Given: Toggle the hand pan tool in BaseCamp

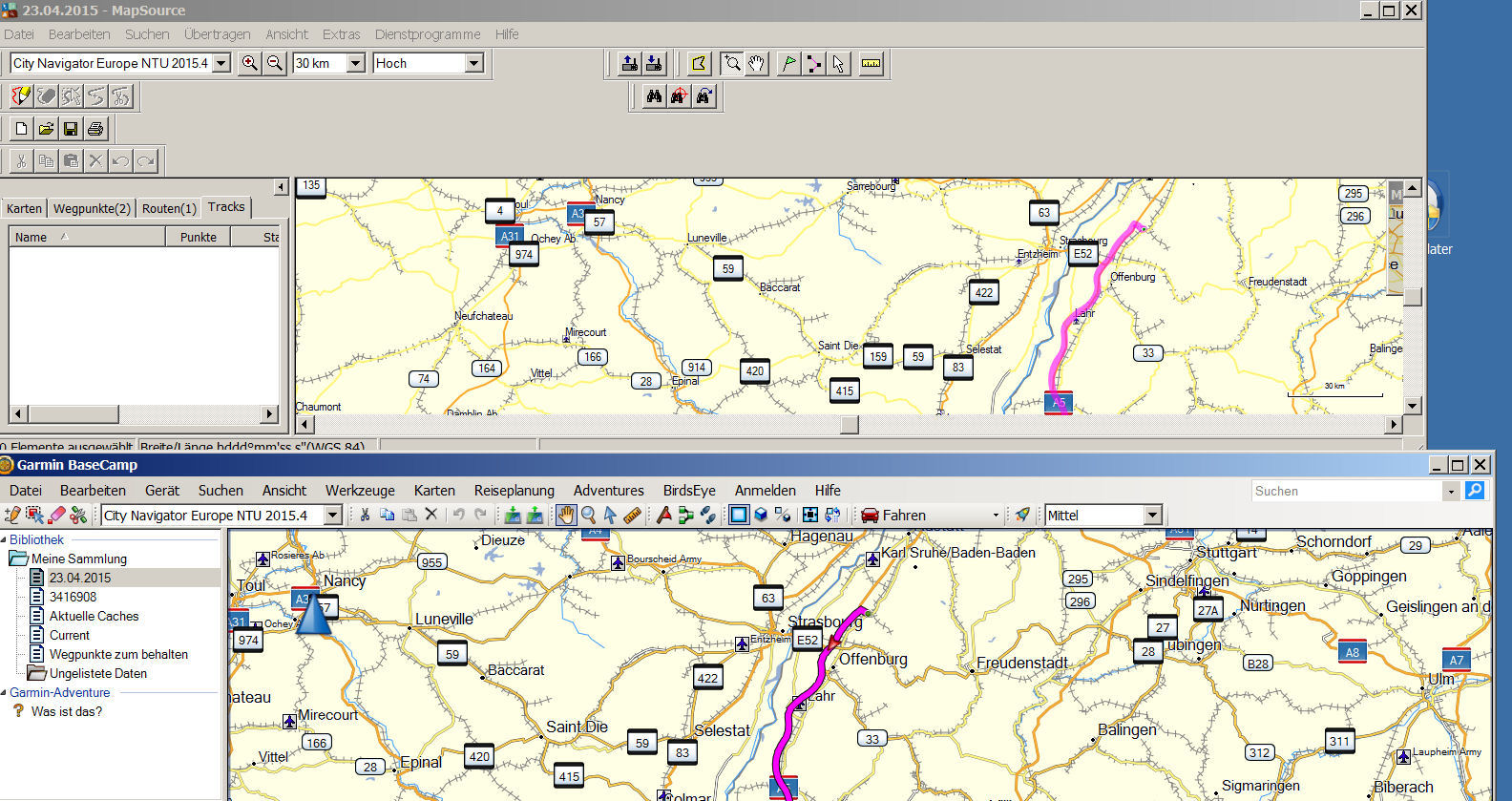Looking at the screenshot, I should 566,516.
